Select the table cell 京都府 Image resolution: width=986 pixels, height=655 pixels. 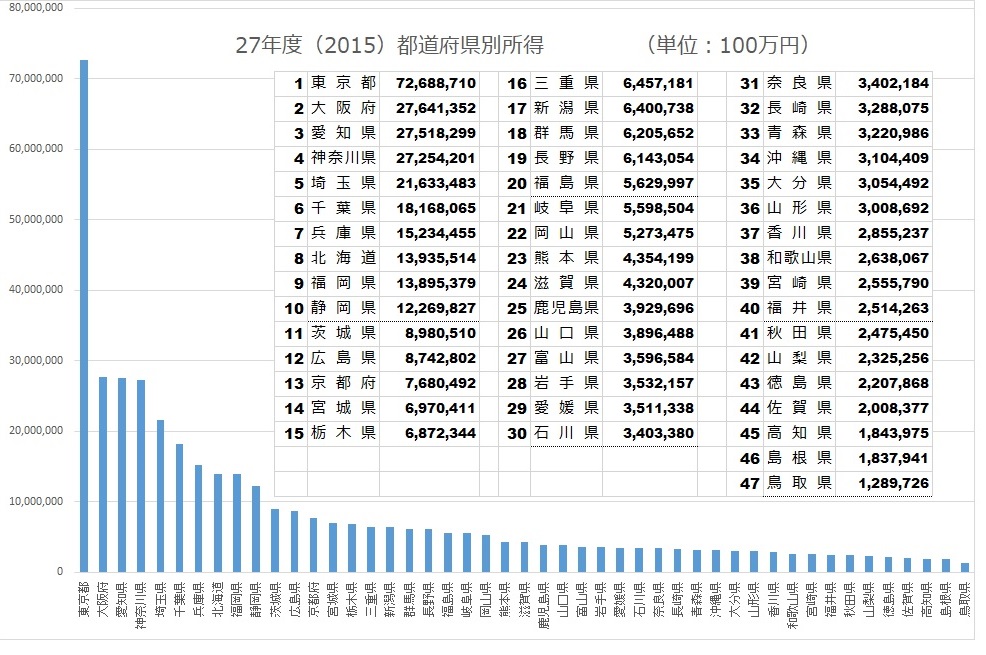(x=343, y=383)
